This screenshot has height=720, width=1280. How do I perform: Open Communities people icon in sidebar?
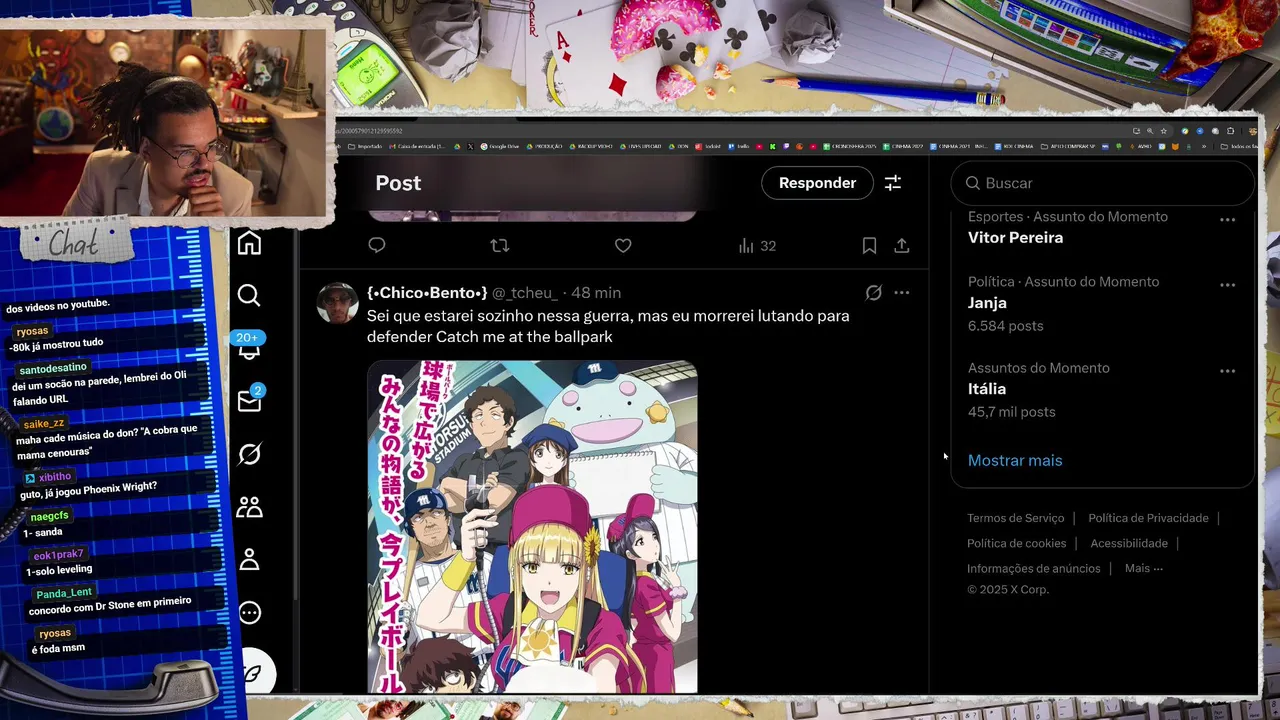(x=249, y=507)
